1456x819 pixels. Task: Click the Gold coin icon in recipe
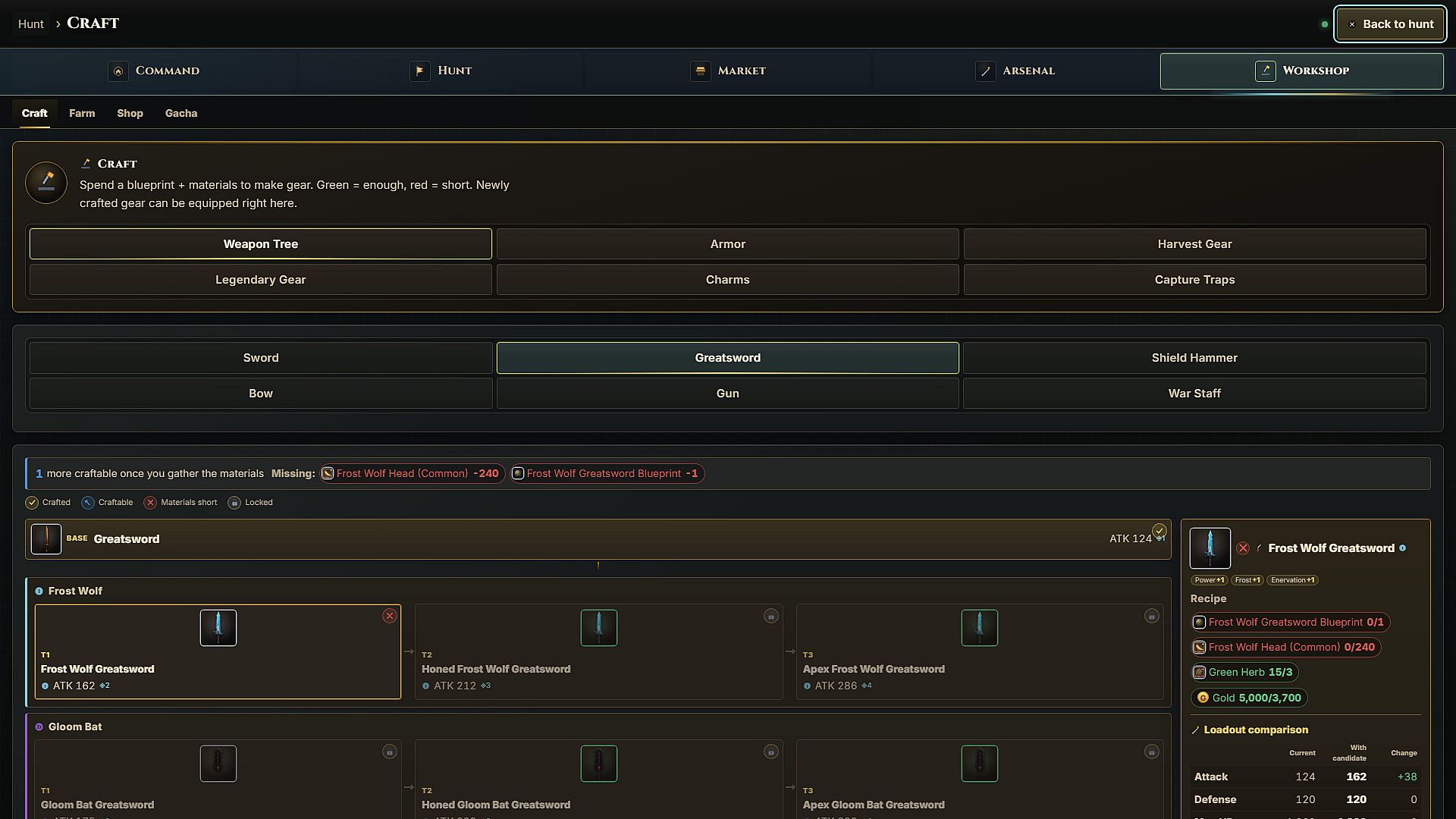pos(1203,698)
